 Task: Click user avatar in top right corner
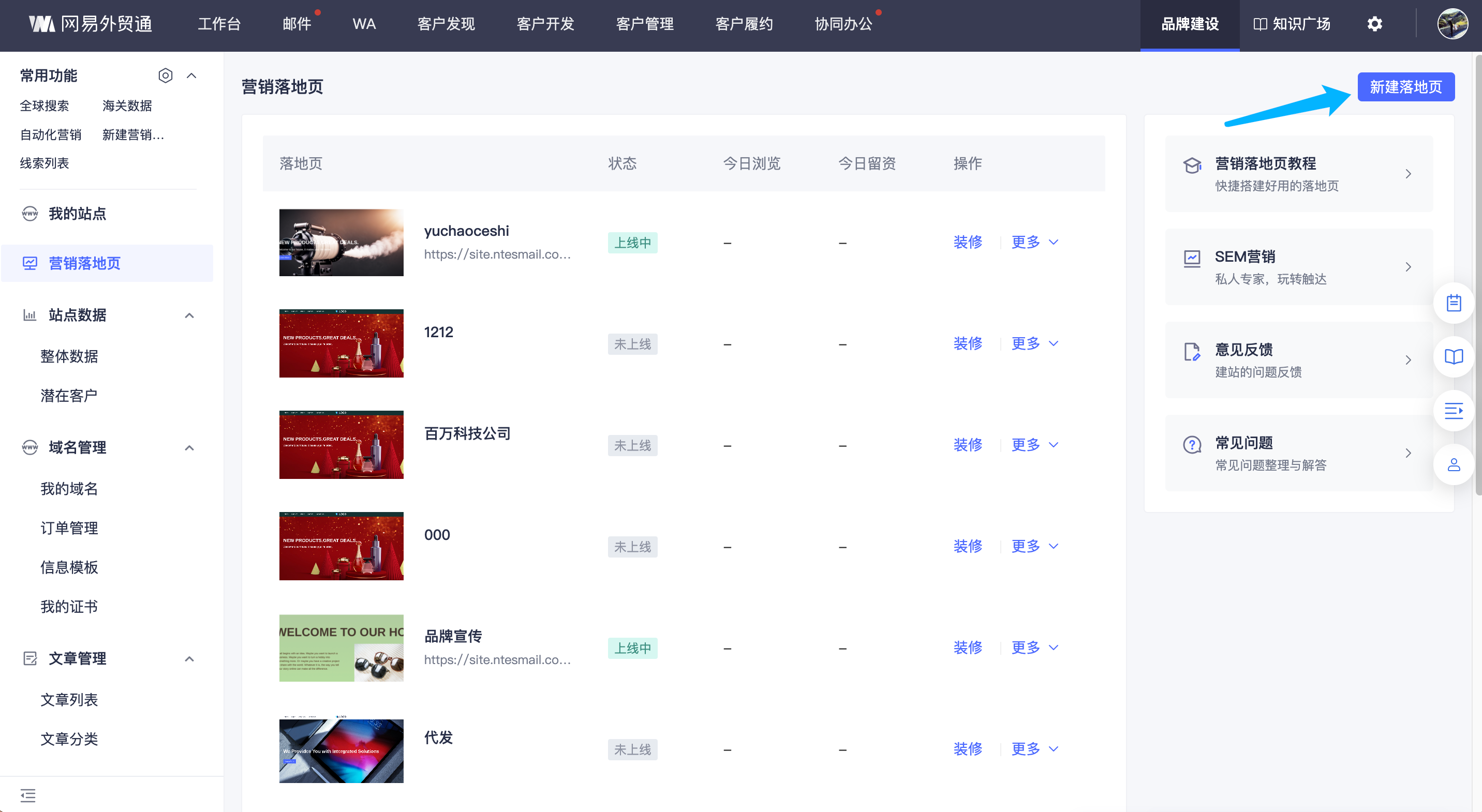[x=1452, y=24]
